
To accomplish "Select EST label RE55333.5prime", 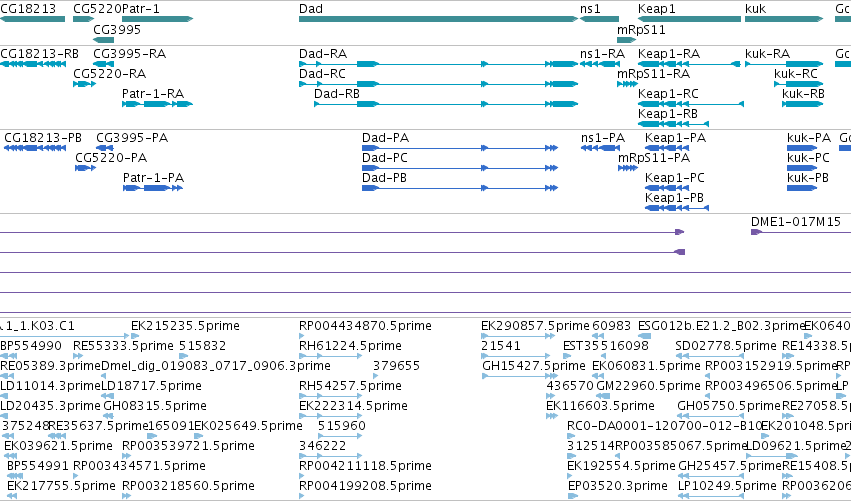I will (123, 346).
